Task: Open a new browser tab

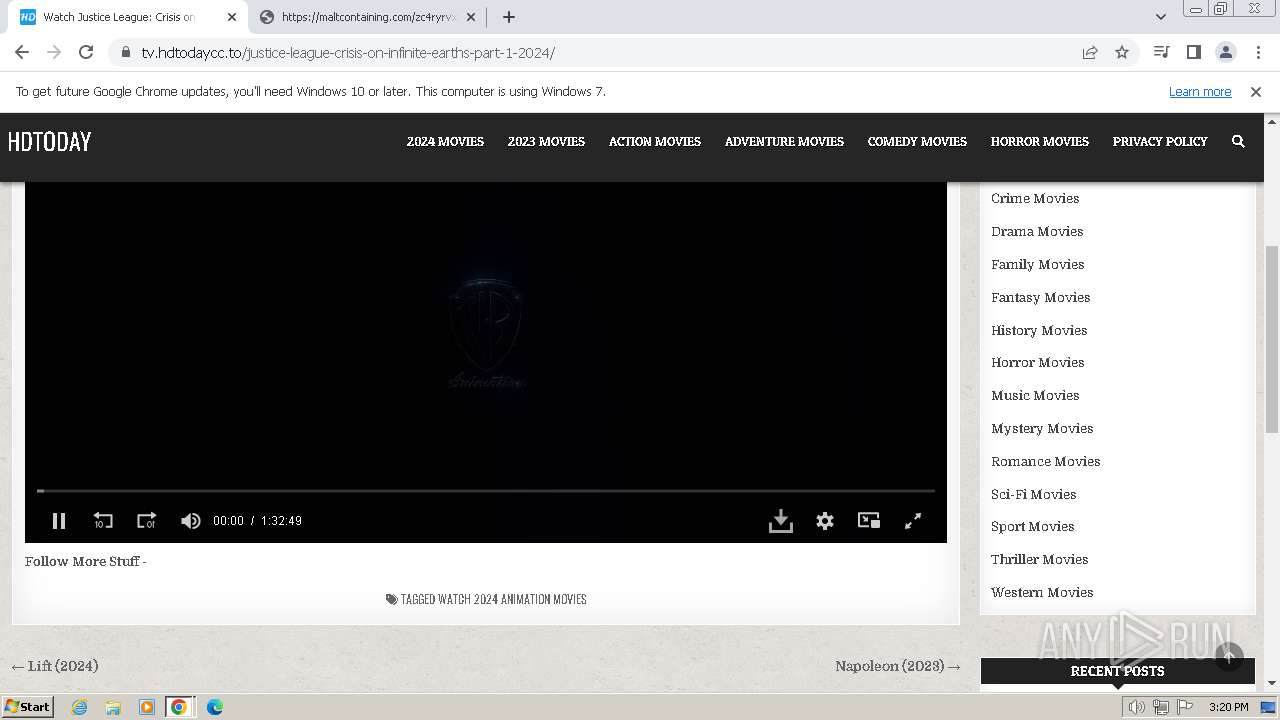Action: point(509,17)
